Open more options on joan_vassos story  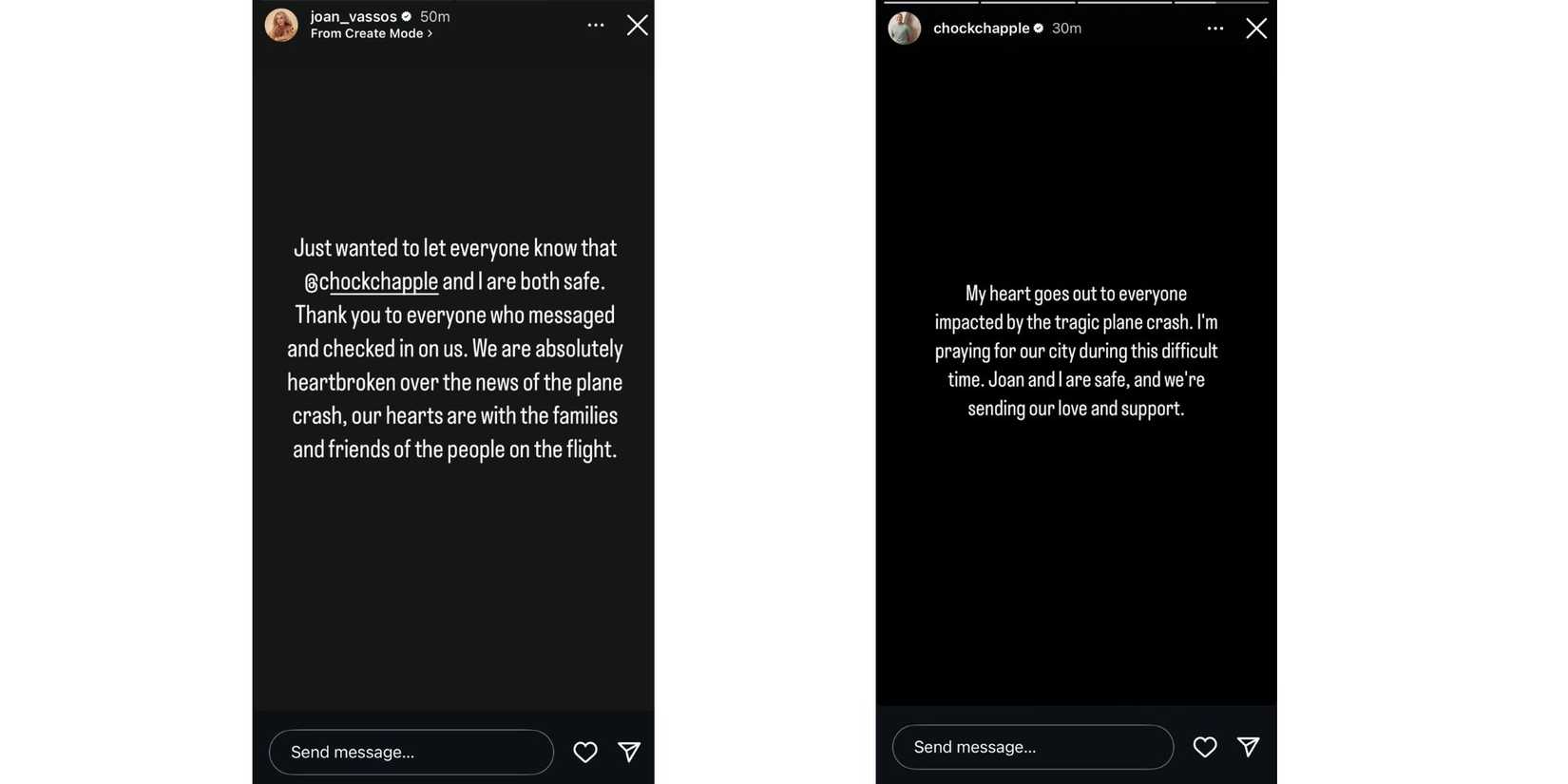pyautogui.click(x=596, y=26)
